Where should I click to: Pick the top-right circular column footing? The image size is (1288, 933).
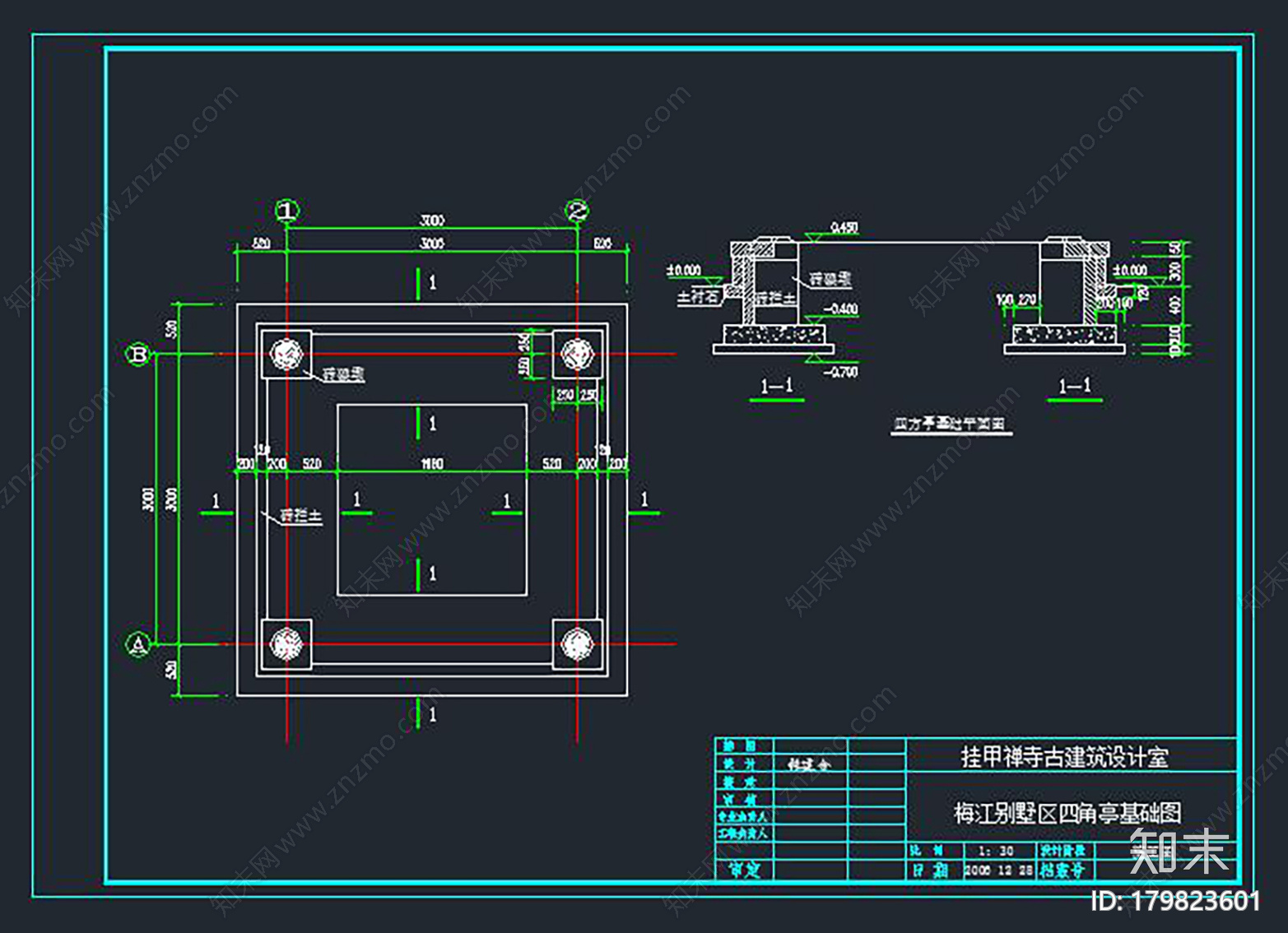click(x=577, y=355)
